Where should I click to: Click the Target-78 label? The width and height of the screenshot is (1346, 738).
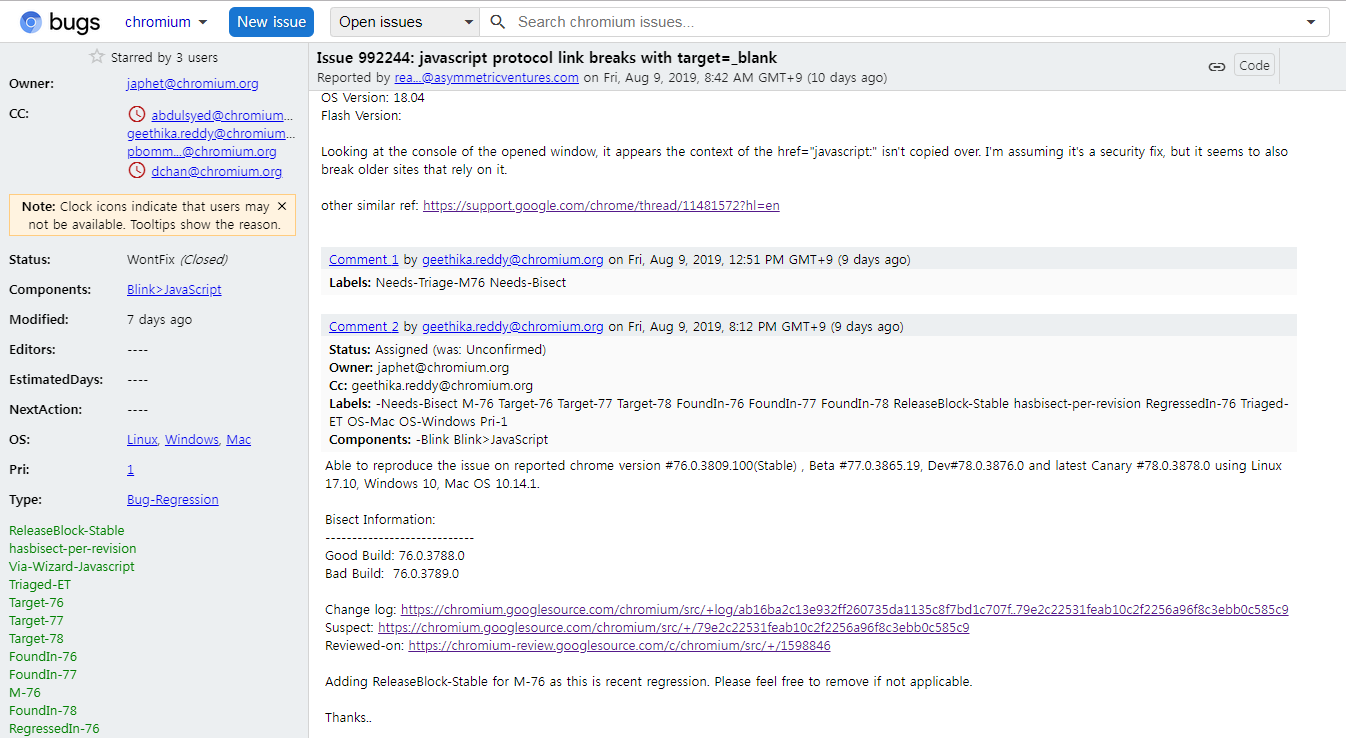coord(36,639)
